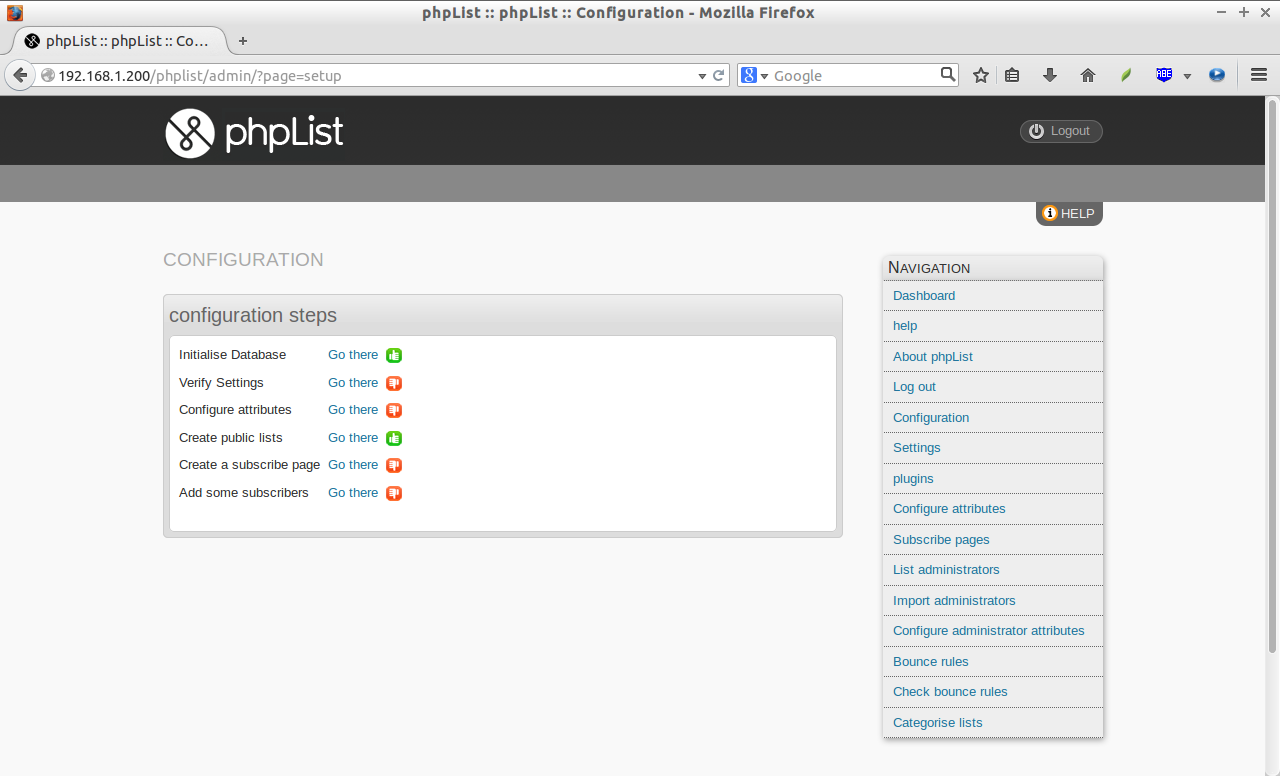Open Settings navigation item
1280x776 pixels.
(x=917, y=448)
